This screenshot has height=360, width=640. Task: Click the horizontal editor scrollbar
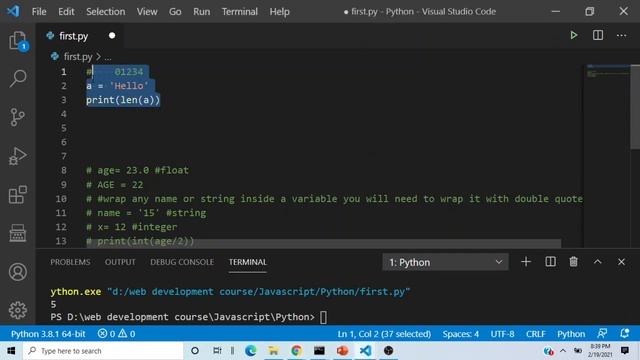[323, 243]
